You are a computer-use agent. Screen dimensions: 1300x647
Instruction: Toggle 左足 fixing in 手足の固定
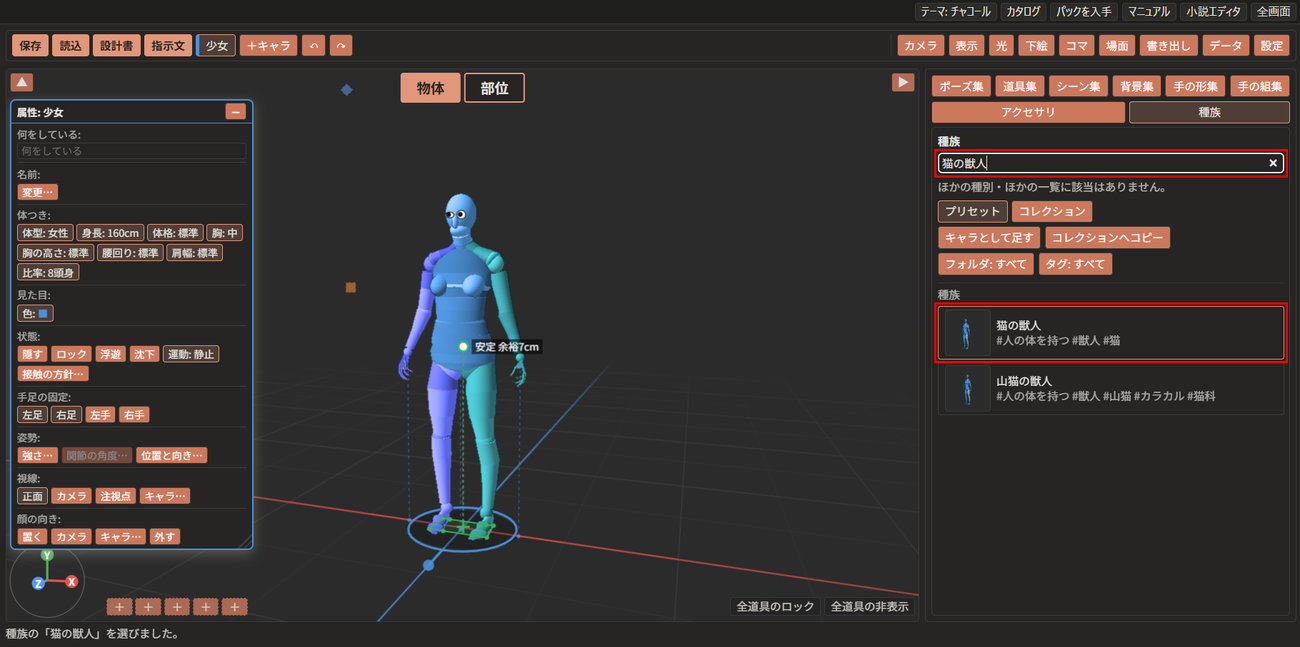[33, 415]
